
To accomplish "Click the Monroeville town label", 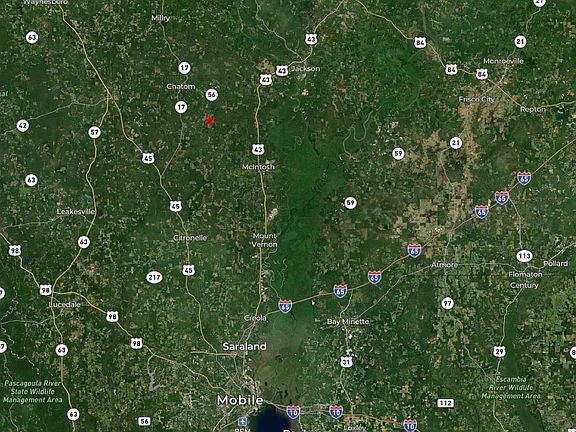I will [503, 61].
